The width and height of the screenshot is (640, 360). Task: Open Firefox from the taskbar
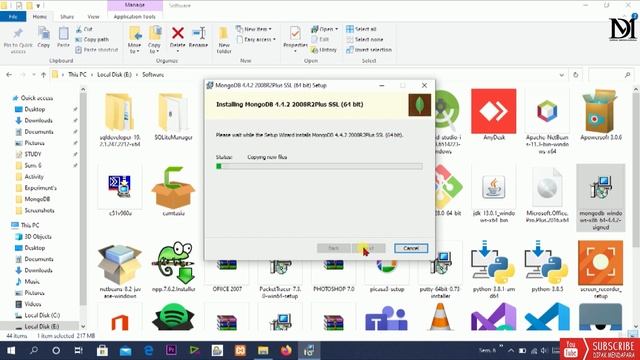click(x=286, y=351)
